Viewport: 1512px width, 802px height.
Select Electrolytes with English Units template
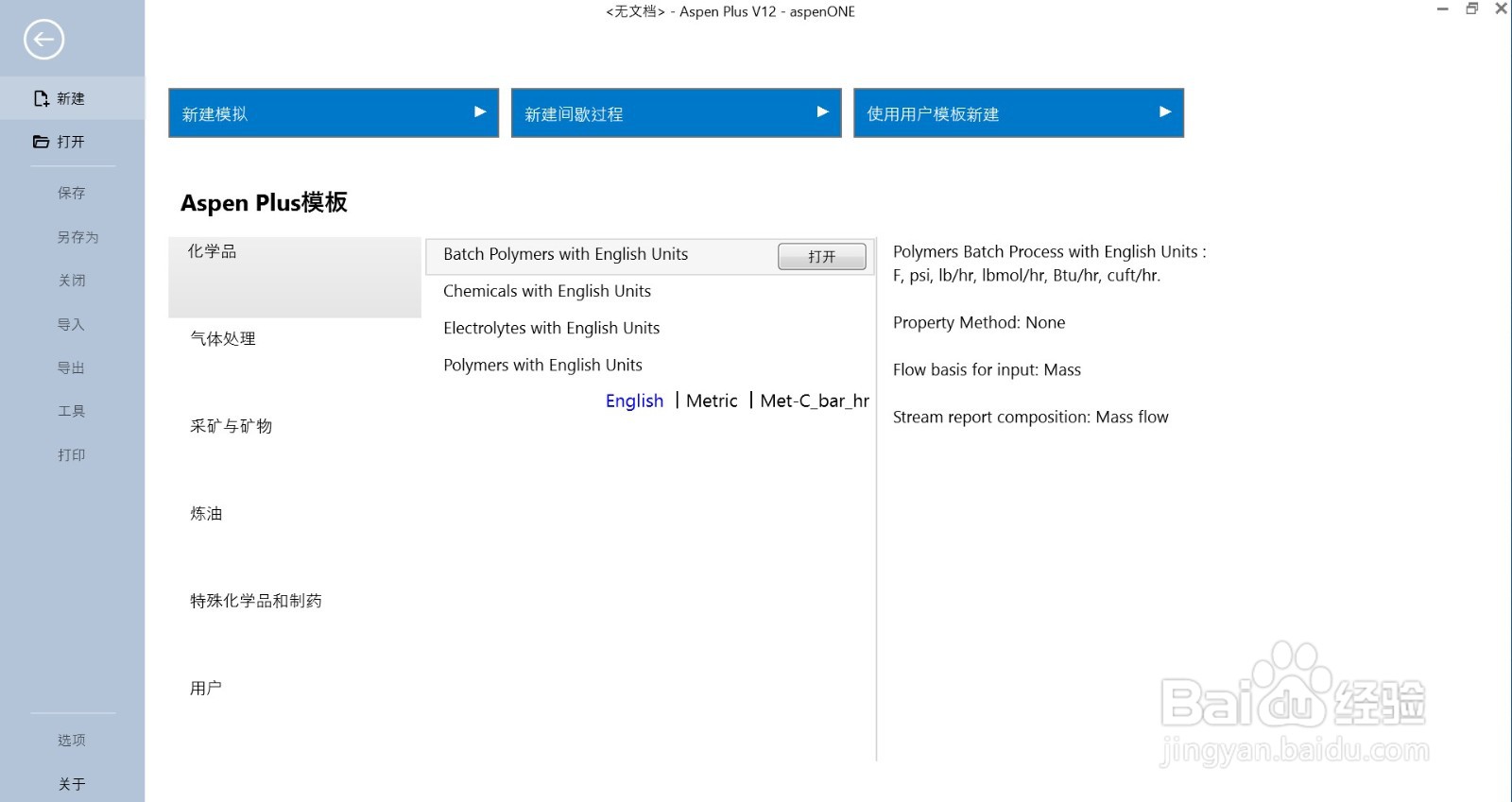(x=552, y=328)
